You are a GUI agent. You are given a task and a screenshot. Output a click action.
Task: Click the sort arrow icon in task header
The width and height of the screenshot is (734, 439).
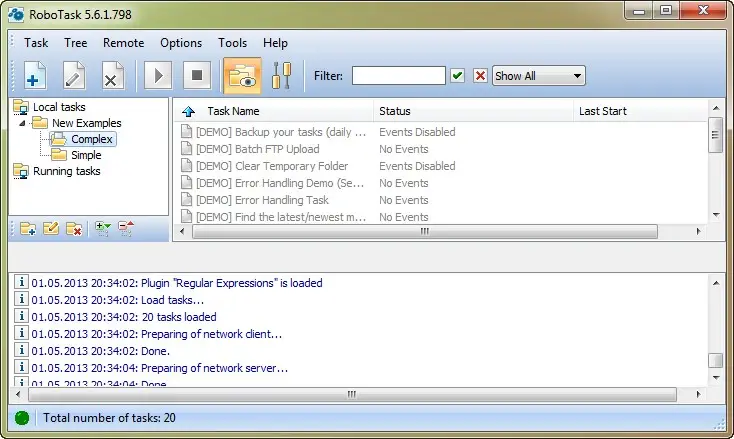point(189,111)
